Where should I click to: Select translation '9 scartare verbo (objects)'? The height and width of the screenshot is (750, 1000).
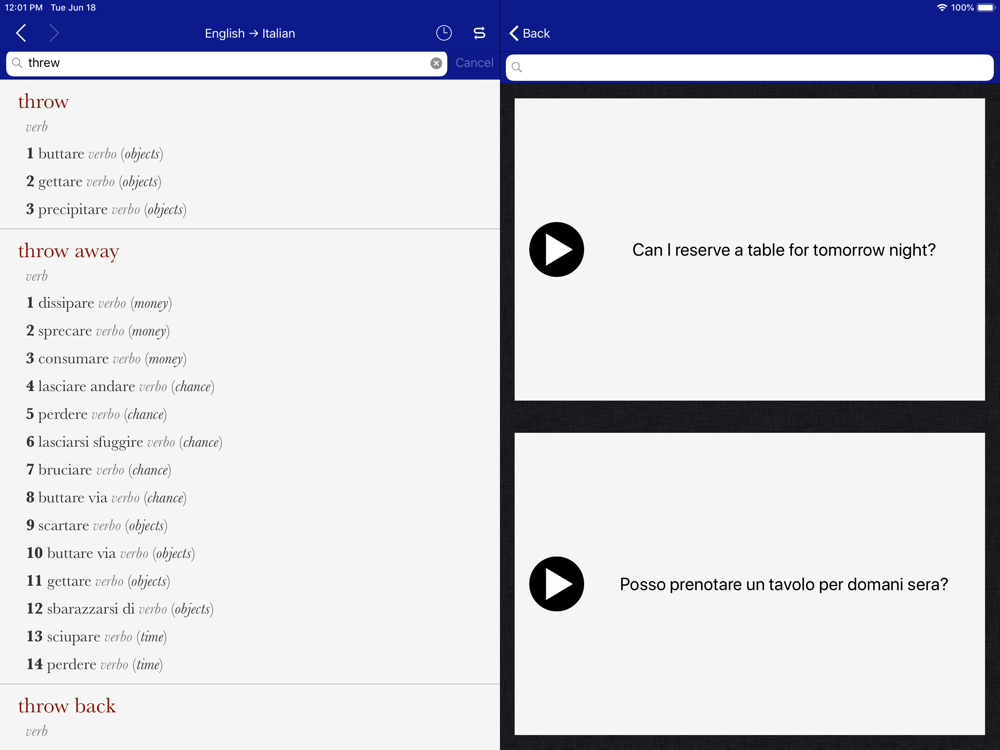[x=96, y=526]
